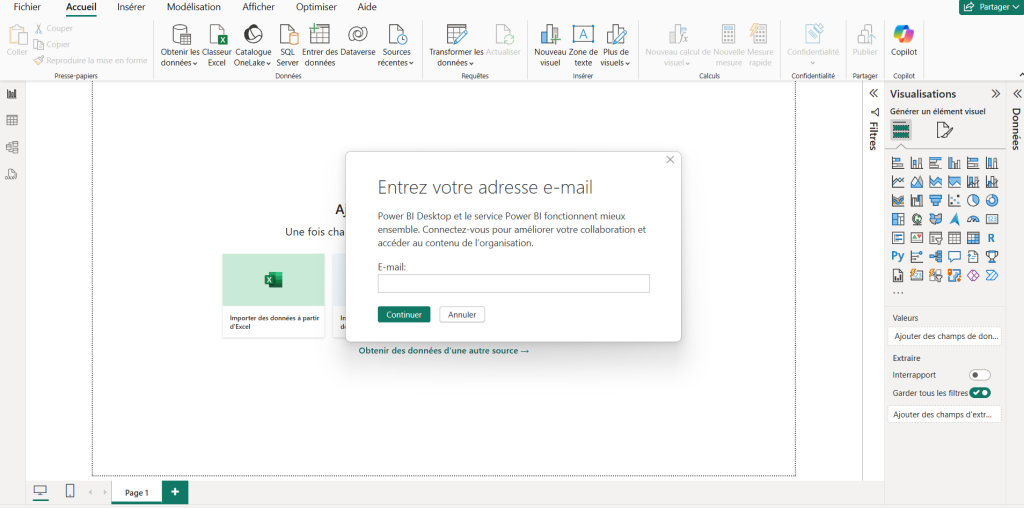The height and width of the screenshot is (508, 1024).
Task: Open the Insérer ribbon tab
Action: tap(131, 7)
